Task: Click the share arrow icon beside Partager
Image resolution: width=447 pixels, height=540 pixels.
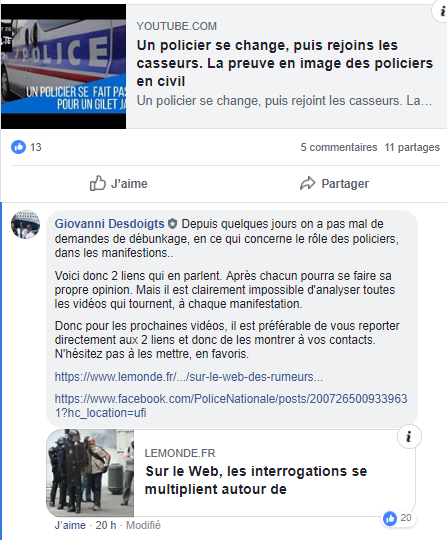Action: 307,183
